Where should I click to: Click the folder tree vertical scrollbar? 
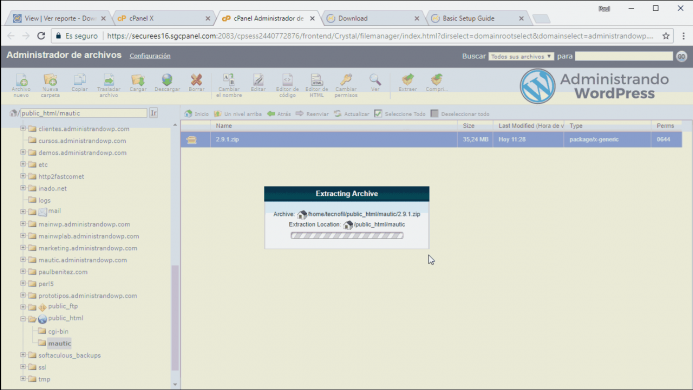(175, 317)
